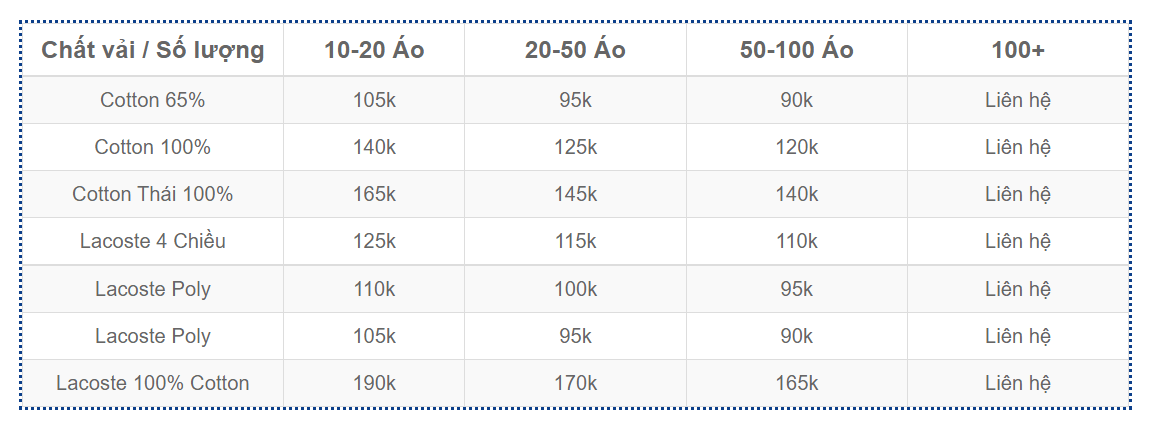Select the 120k price for Cotton 100%
The width and height of the screenshot is (1150, 436).
(x=796, y=147)
